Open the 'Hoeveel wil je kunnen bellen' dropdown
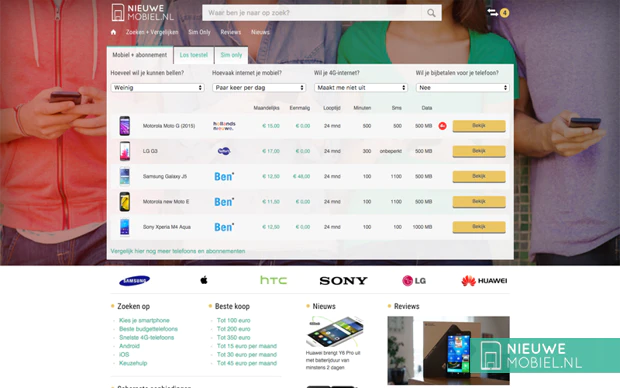Screen dimensions: 620x388 pos(157,87)
